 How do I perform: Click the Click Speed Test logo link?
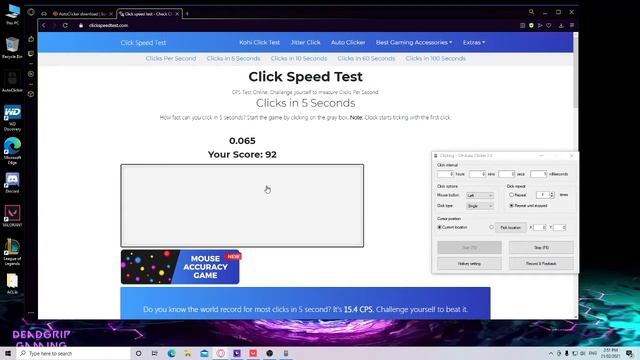pos(143,43)
